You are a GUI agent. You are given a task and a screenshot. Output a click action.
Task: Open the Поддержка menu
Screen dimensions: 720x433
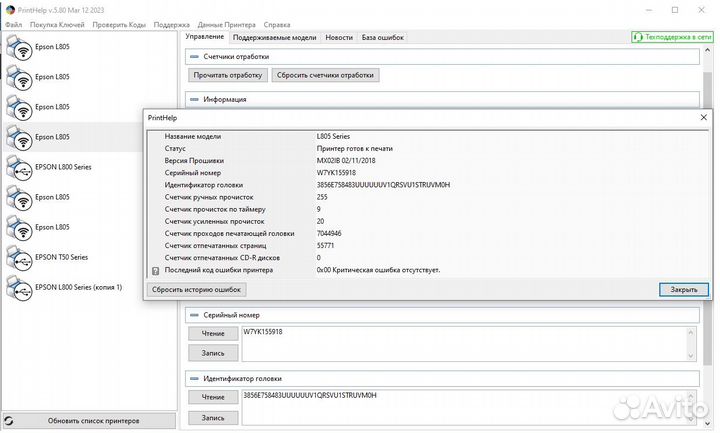171,25
